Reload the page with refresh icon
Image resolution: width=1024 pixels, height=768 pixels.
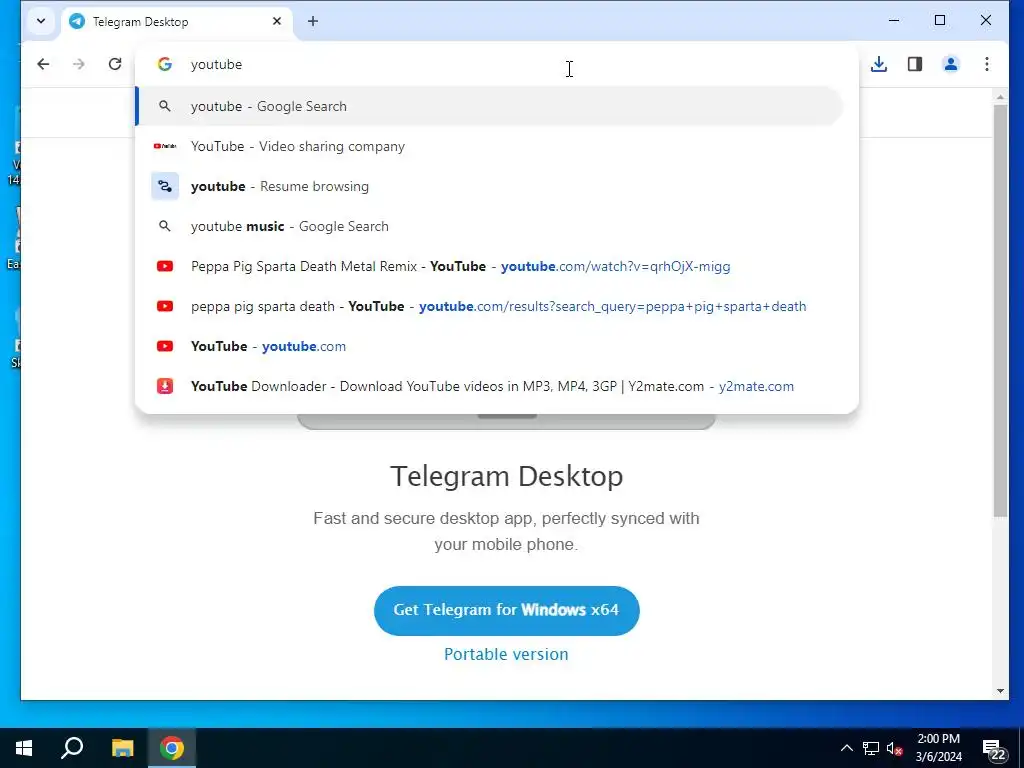tap(115, 64)
